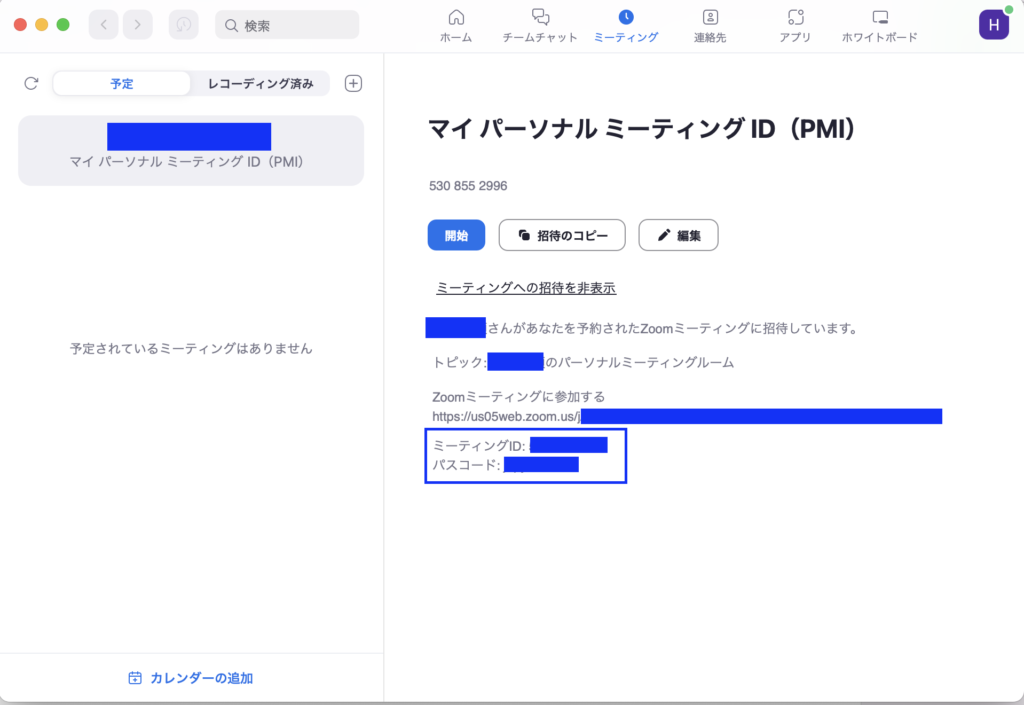
Task: Click the plus icon to schedule a meeting
Action: tap(353, 84)
